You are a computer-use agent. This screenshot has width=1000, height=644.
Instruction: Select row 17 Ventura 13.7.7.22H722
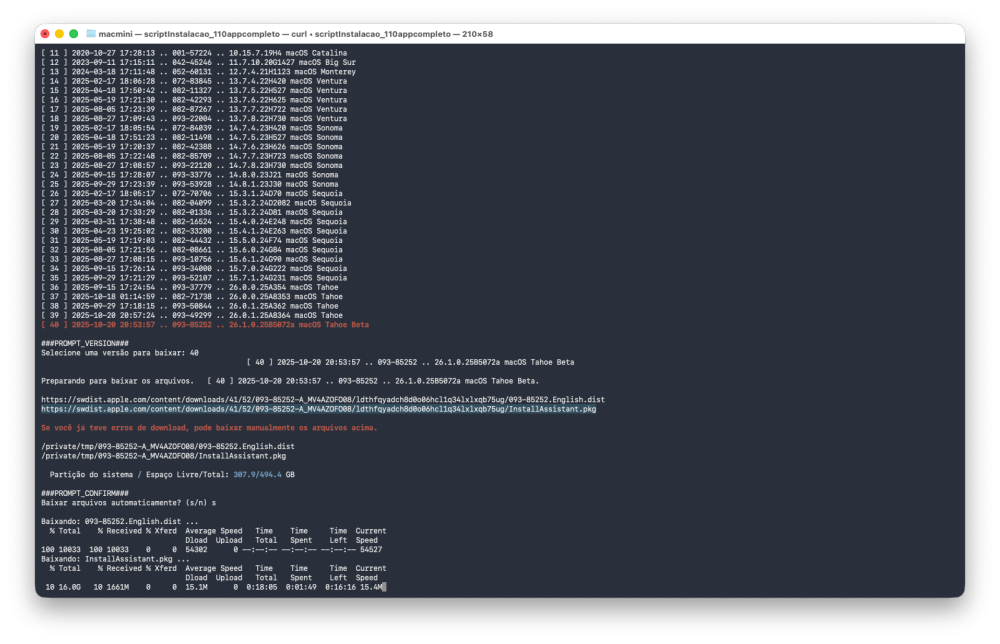click(194, 109)
